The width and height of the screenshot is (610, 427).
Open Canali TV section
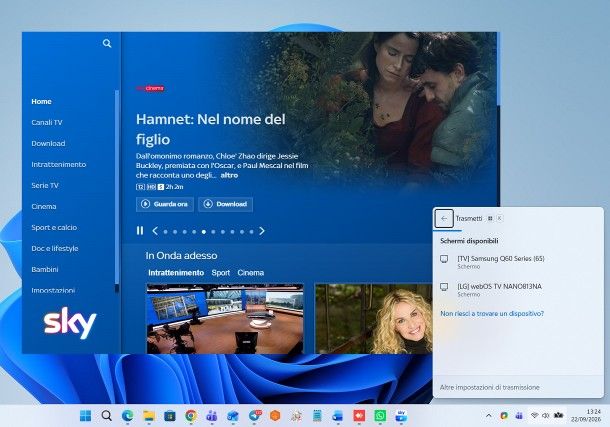[47, 122]
